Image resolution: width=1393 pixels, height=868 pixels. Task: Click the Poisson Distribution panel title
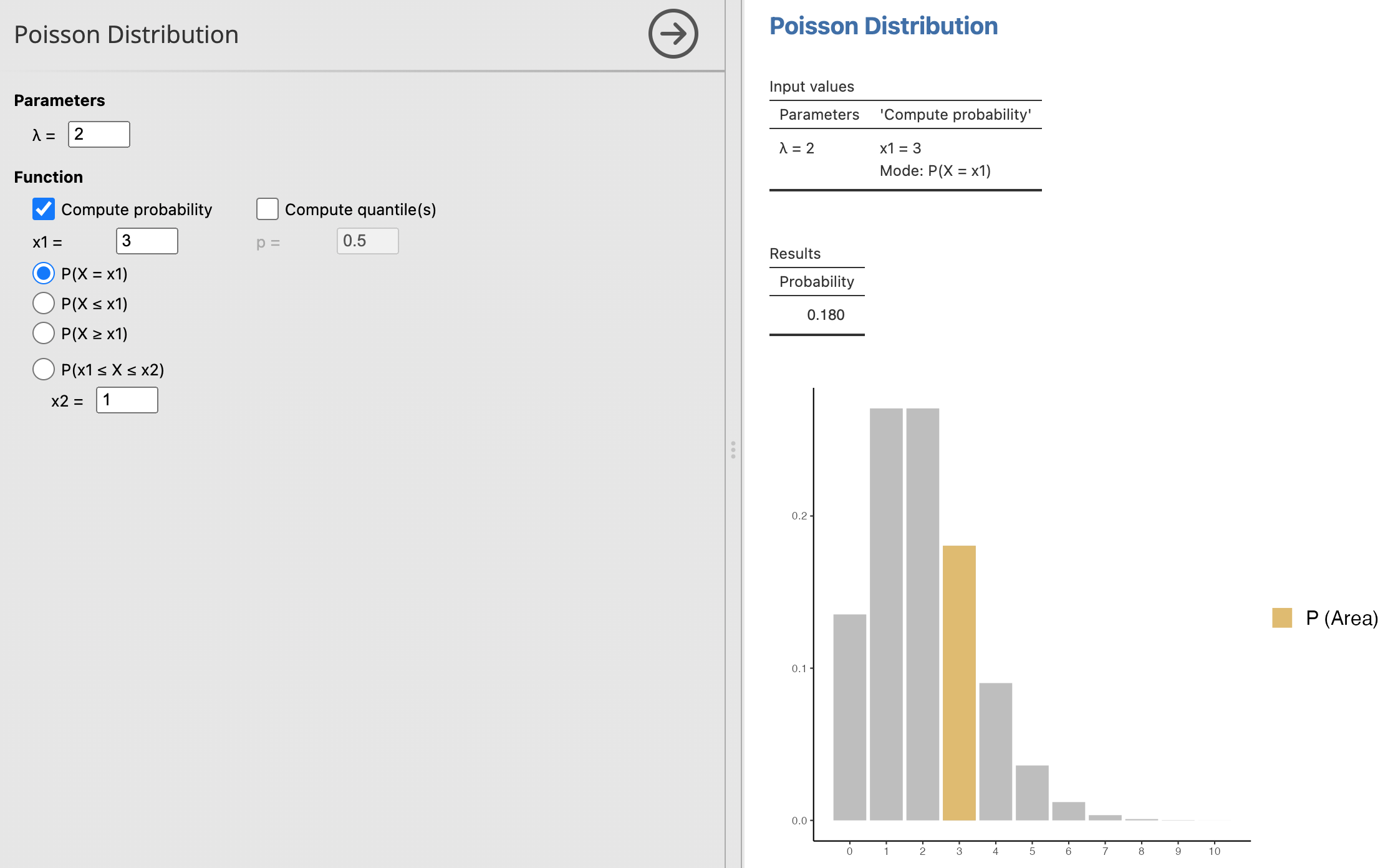point(127,35)
